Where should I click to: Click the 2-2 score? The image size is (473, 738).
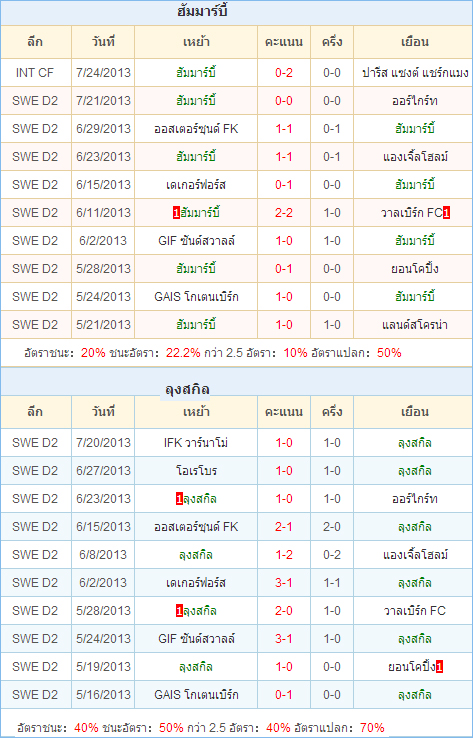point(284,213)
